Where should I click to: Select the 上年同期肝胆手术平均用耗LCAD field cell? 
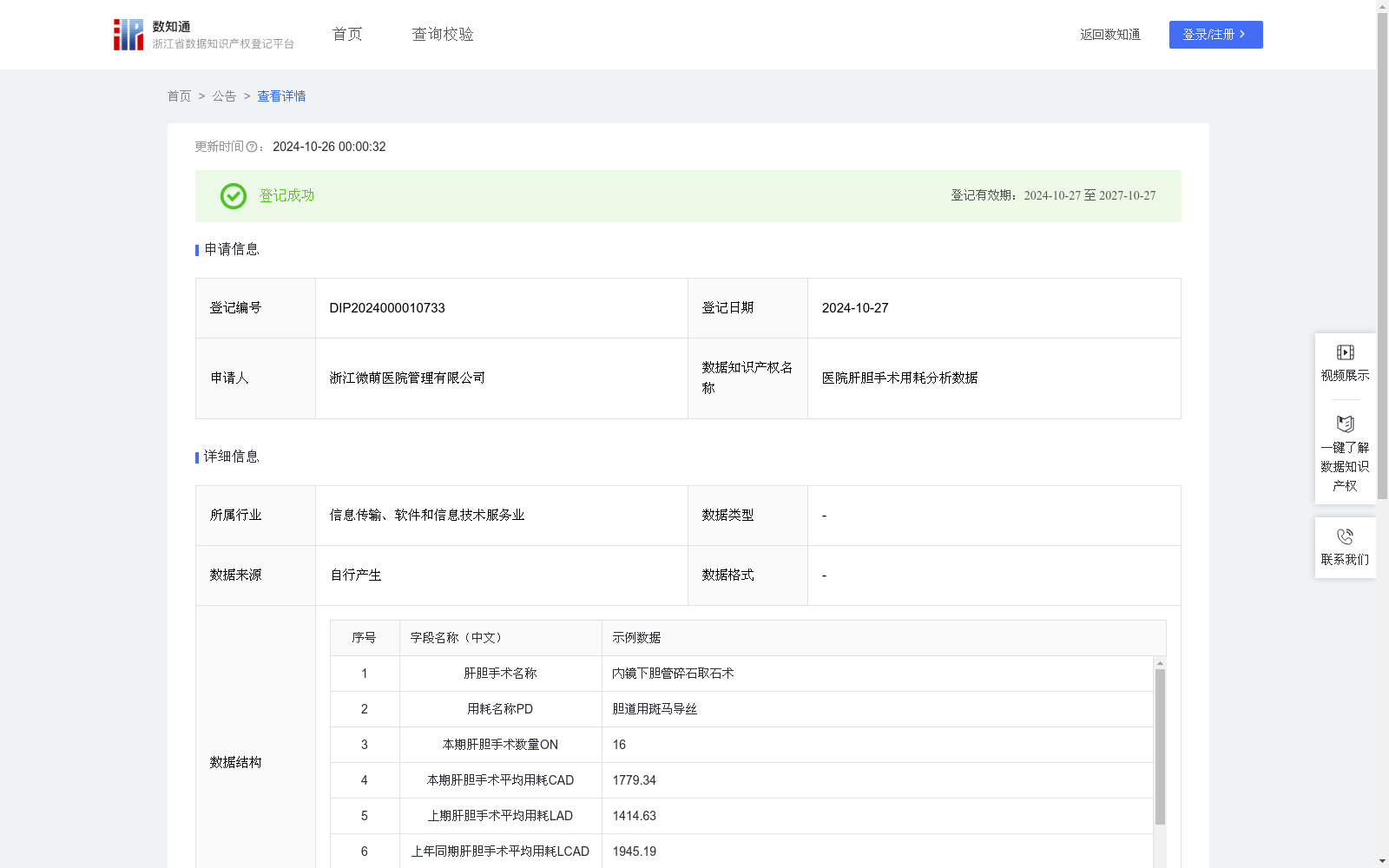pos(501,852)
